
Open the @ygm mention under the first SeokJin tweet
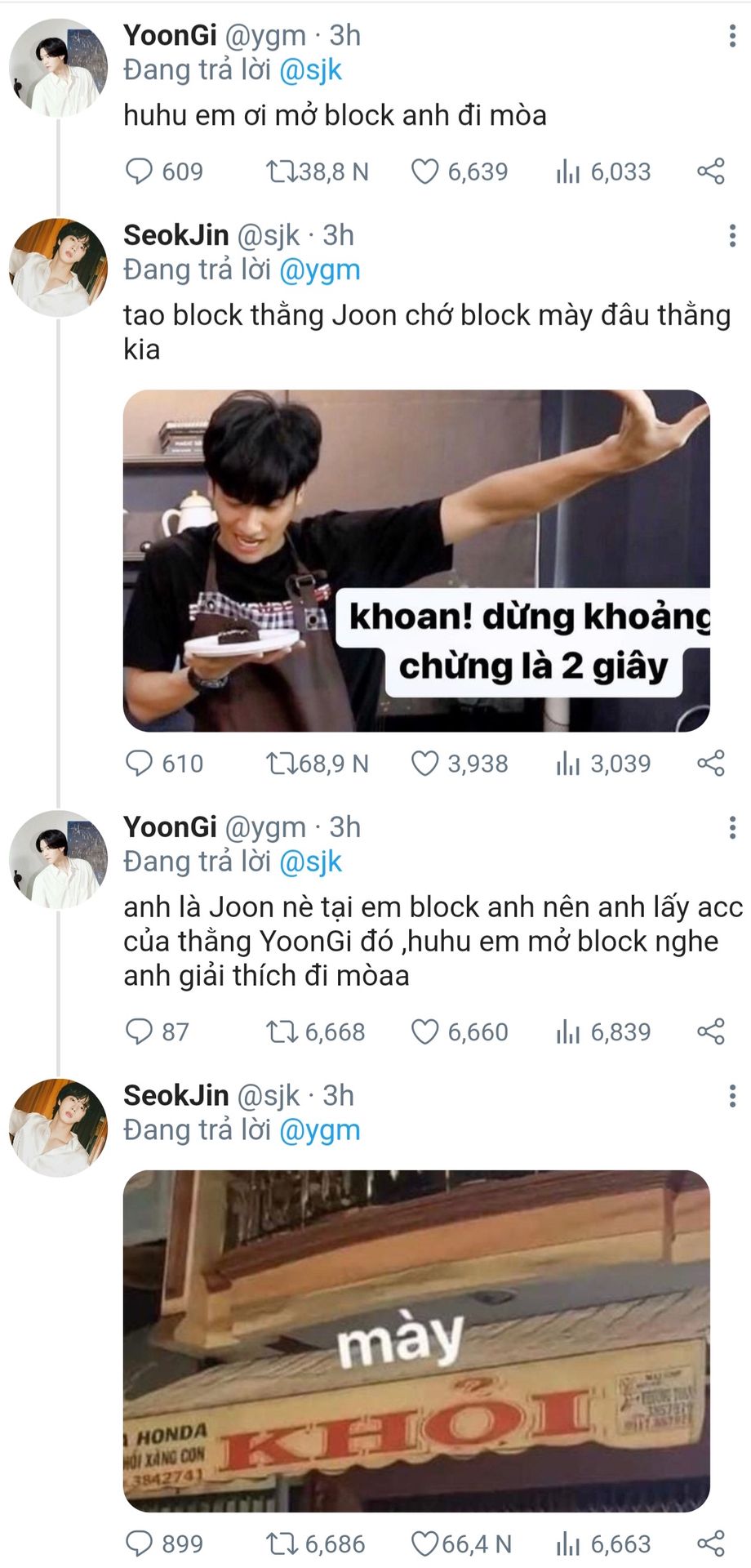click(319, 270)
